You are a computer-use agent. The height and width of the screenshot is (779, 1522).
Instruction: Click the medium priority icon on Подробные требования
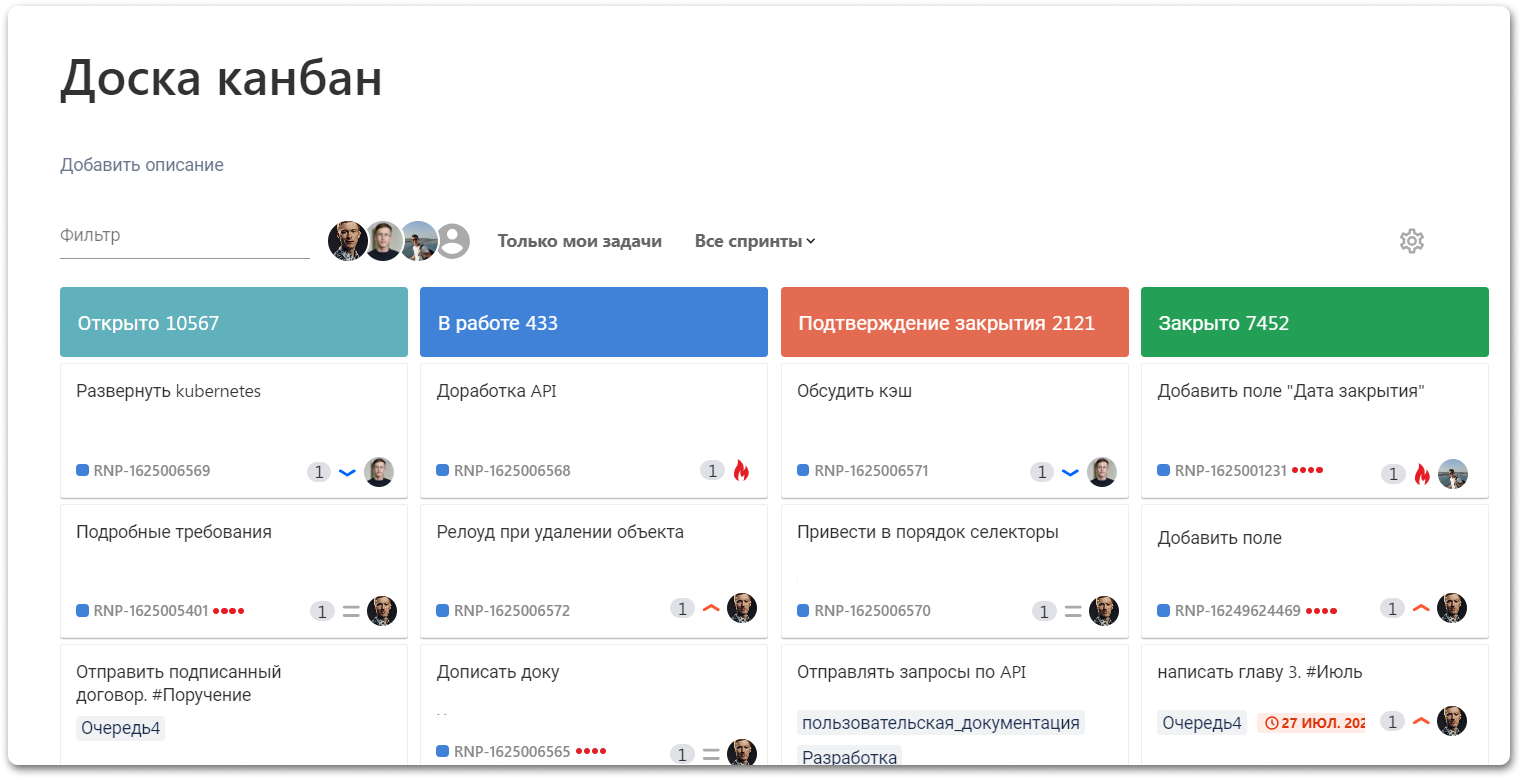click(x=351, y=612)
